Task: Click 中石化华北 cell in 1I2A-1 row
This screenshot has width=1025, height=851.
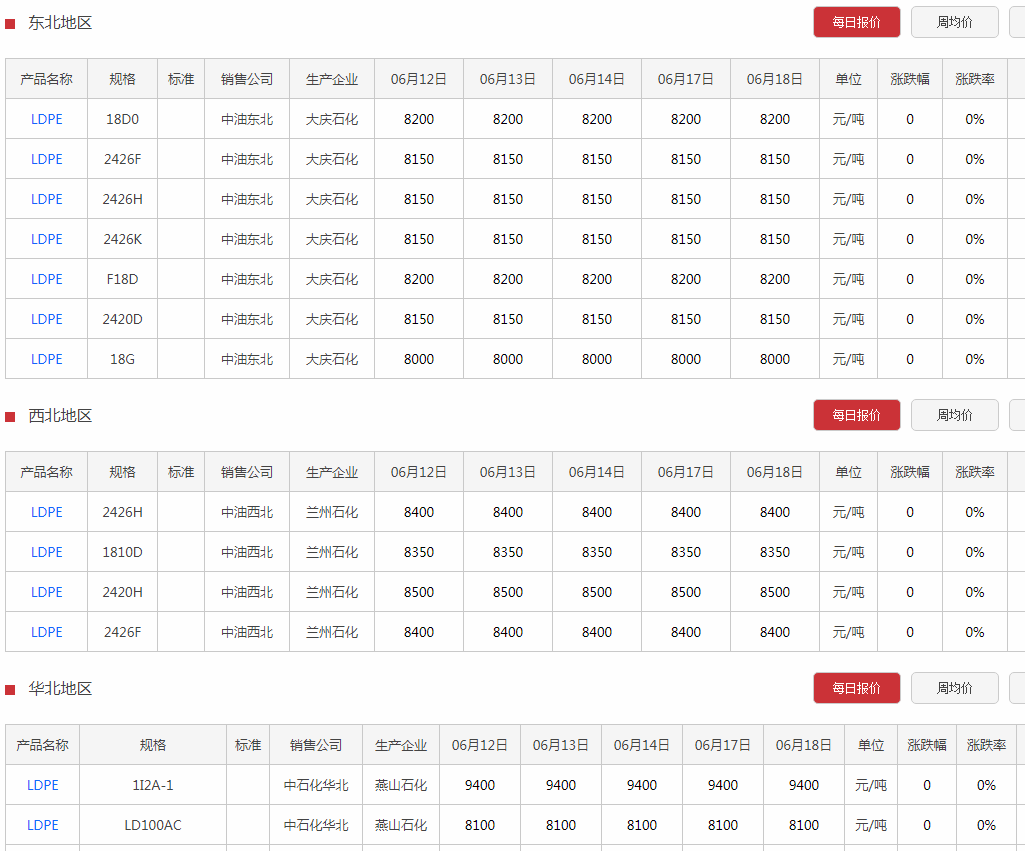Action: click(x=316, y=785)
